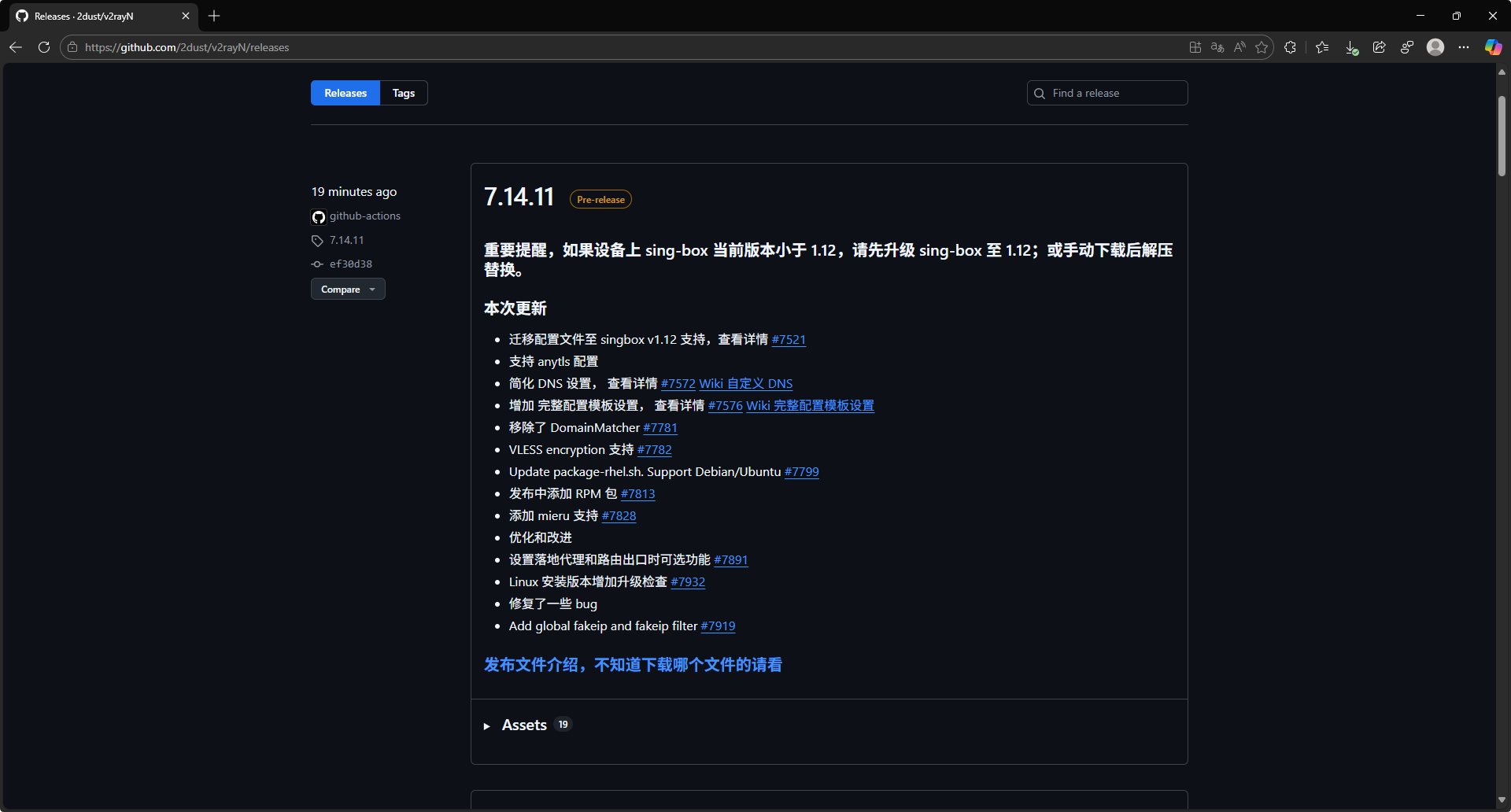Click the Read aloud icon

coord(1239,47)
